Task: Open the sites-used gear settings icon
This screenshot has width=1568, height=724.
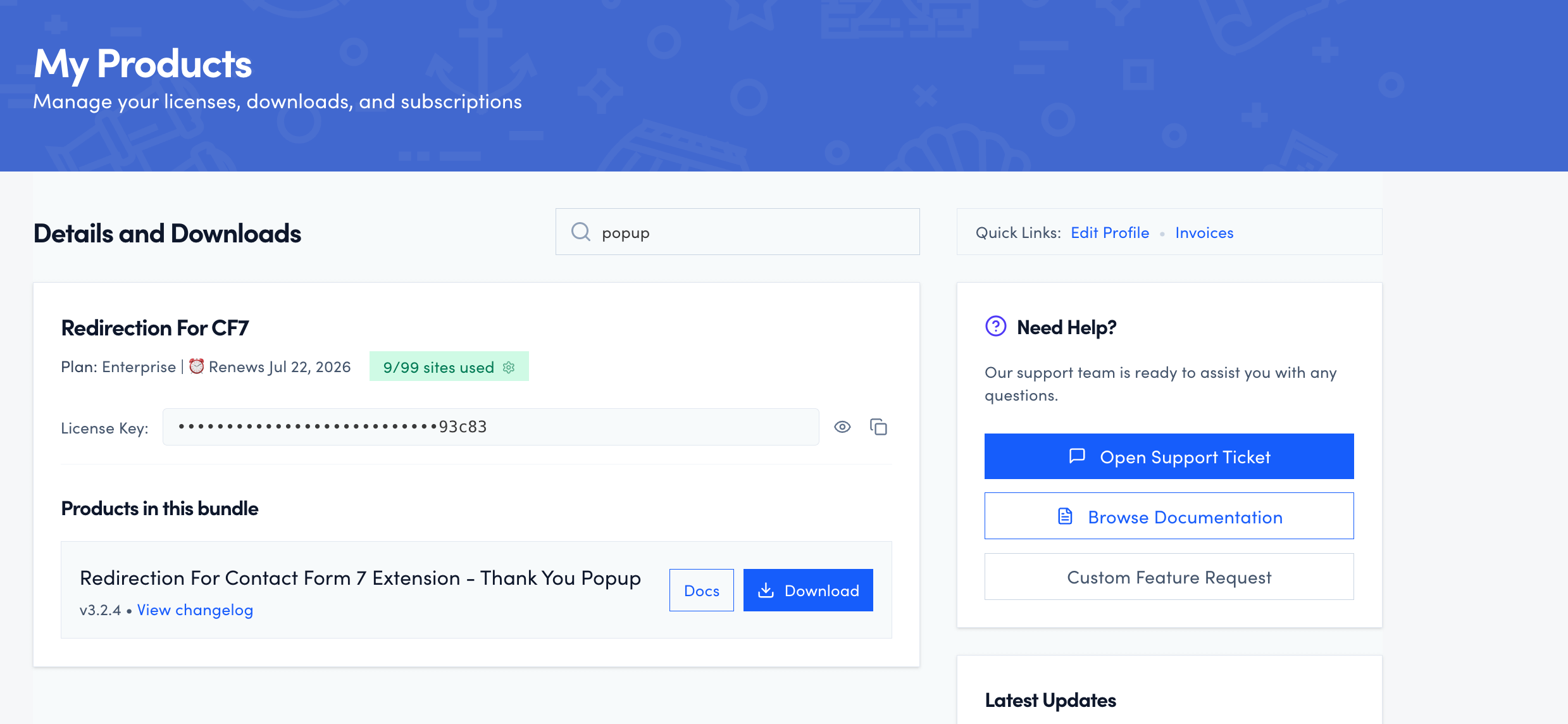Action: (509, 367)
